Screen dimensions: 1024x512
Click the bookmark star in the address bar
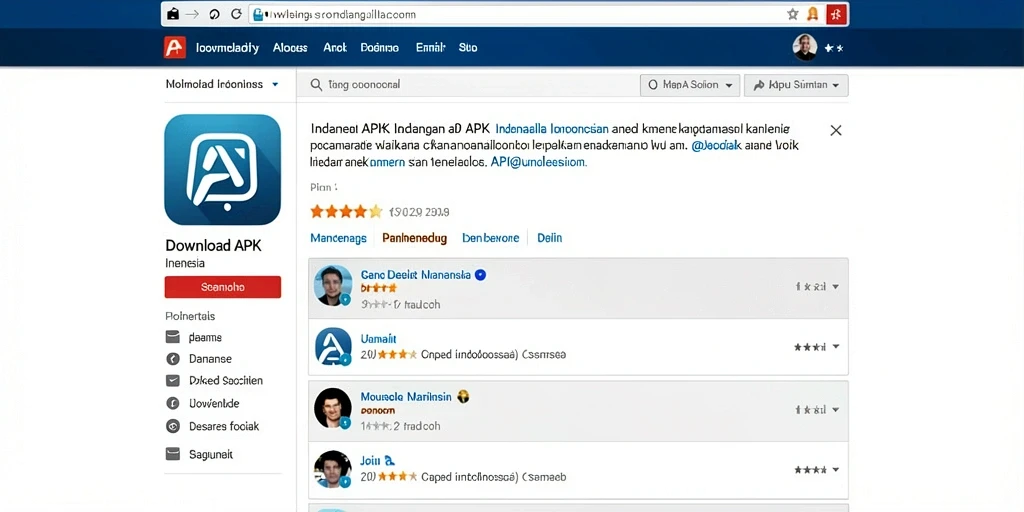click(793, 14)
